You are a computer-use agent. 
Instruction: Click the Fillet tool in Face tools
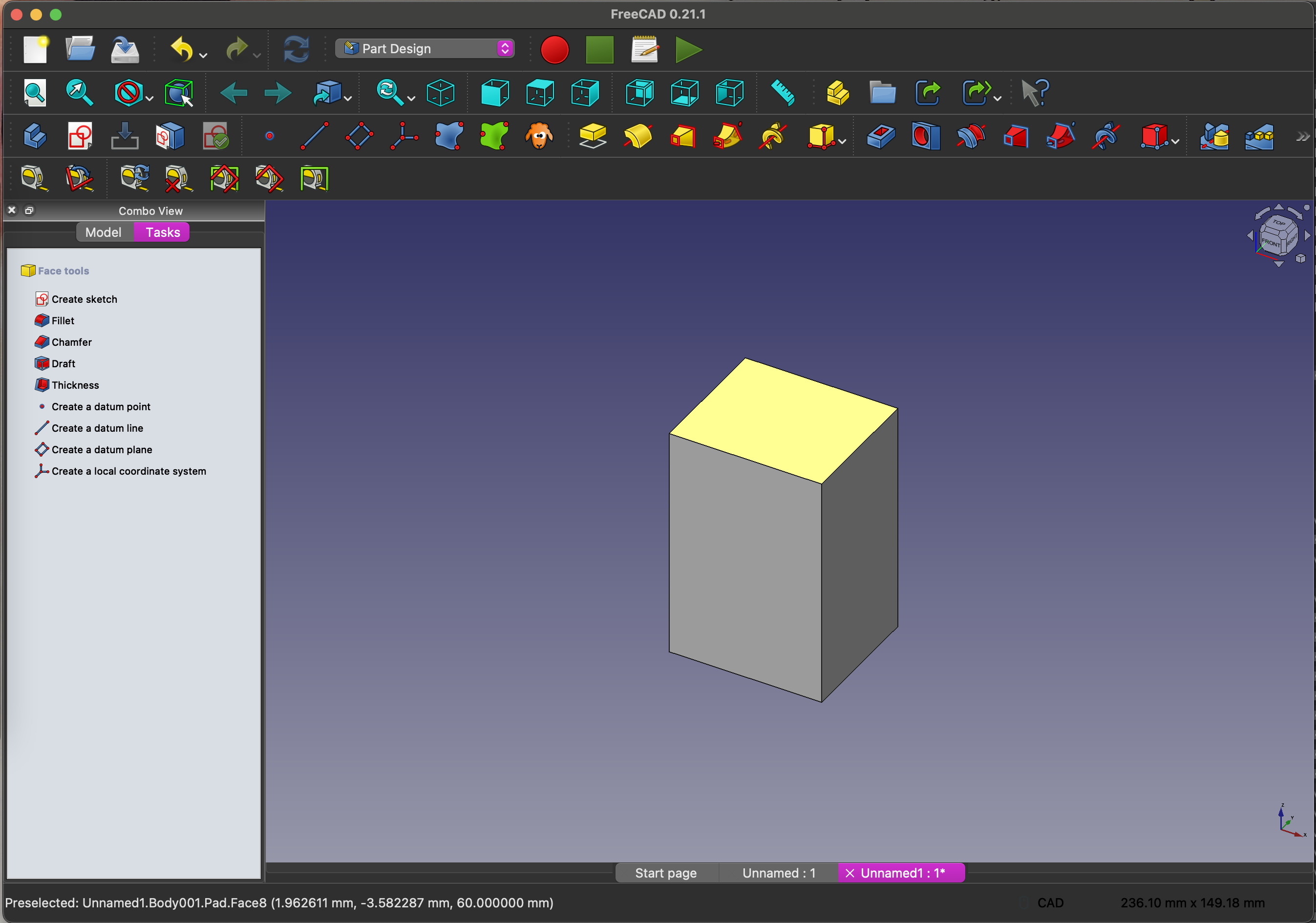pos(63,321)
